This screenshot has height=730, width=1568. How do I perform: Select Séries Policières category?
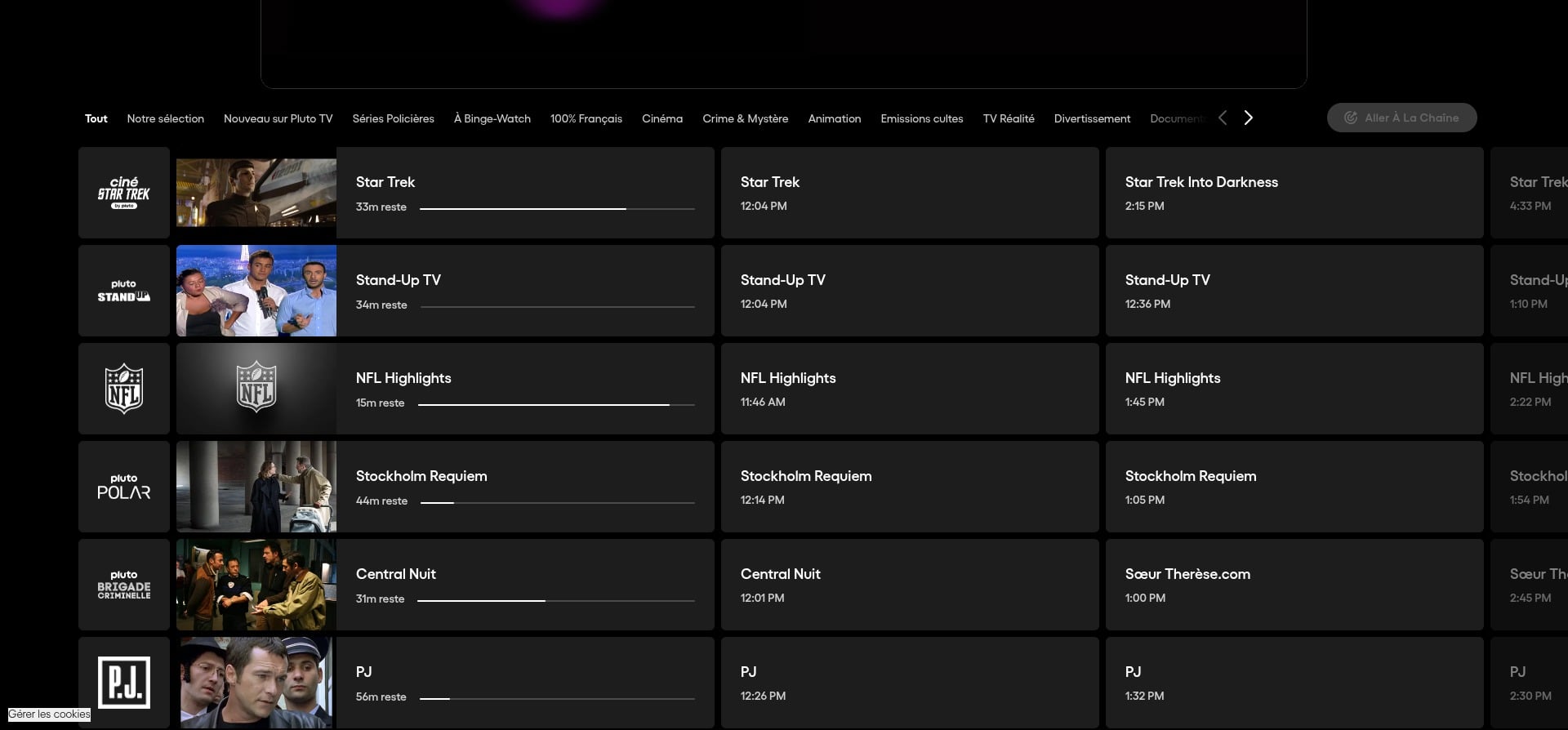[x=394, y=118]
